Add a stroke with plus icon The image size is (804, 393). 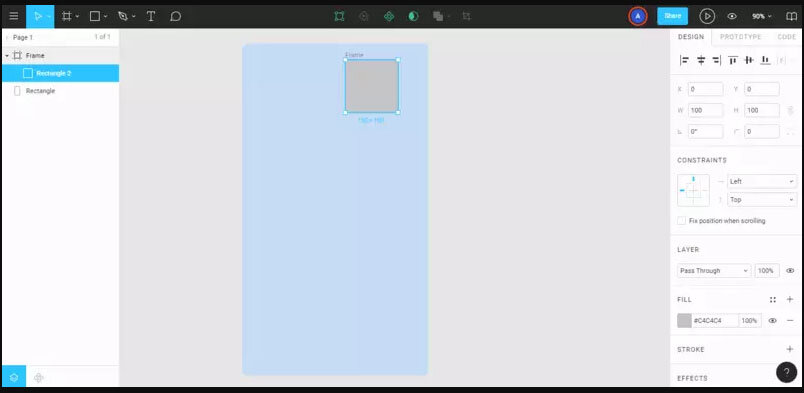pos(790,349)
